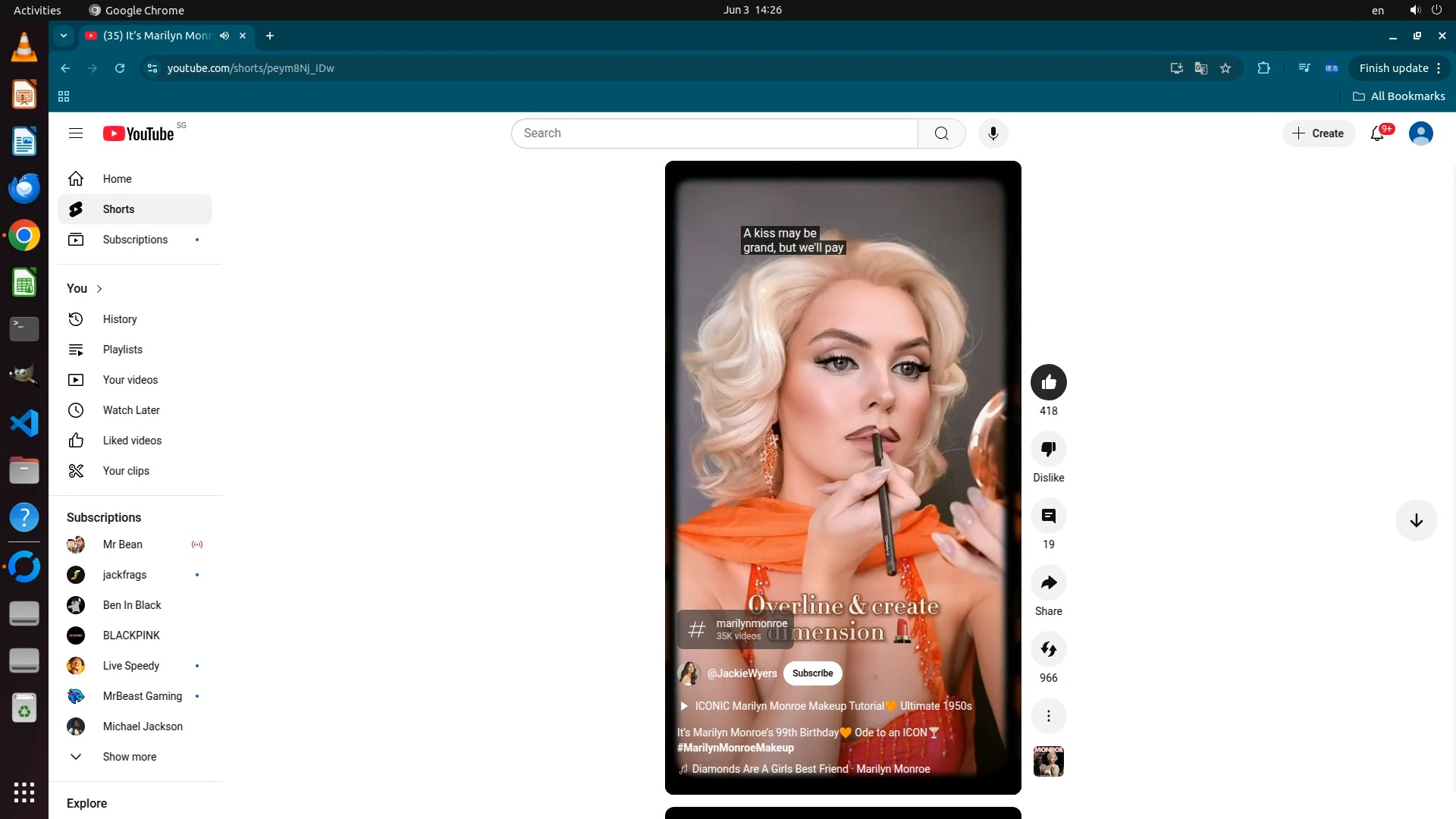This screenshot has width=1456, height=819.
Task: Focus the YouTube search field
Action: tap(713, 133)
